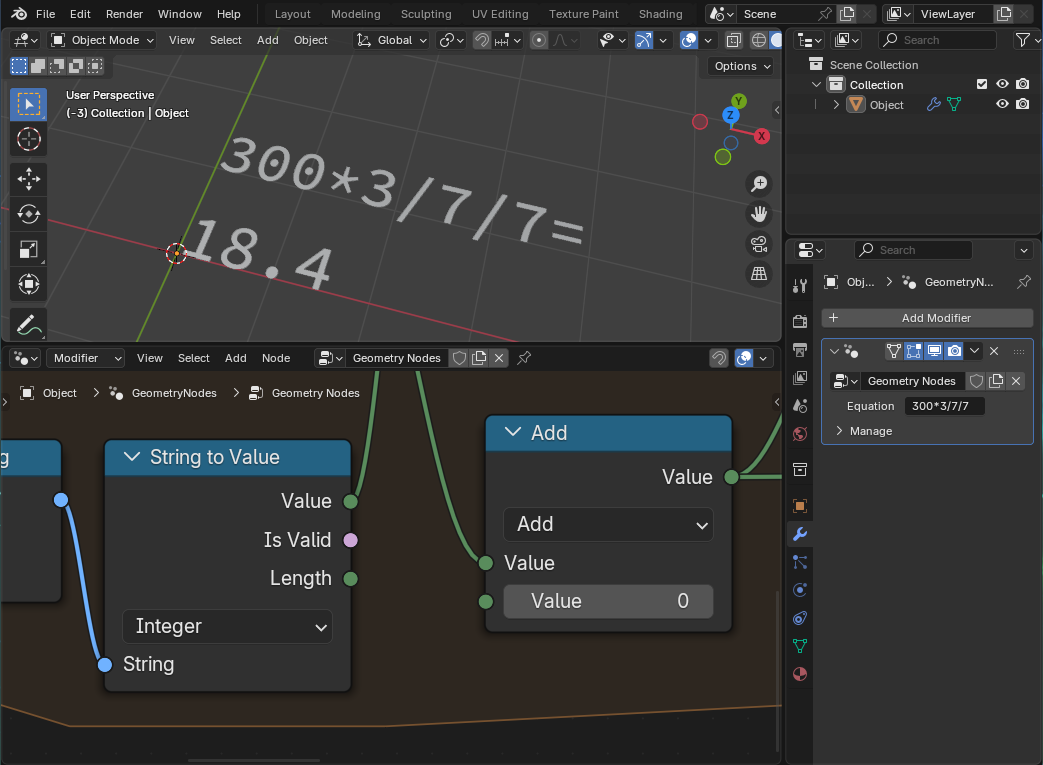This screenshot has height=765, width=1043.
Task: Click the properties Search field
Action: (913, 250)
